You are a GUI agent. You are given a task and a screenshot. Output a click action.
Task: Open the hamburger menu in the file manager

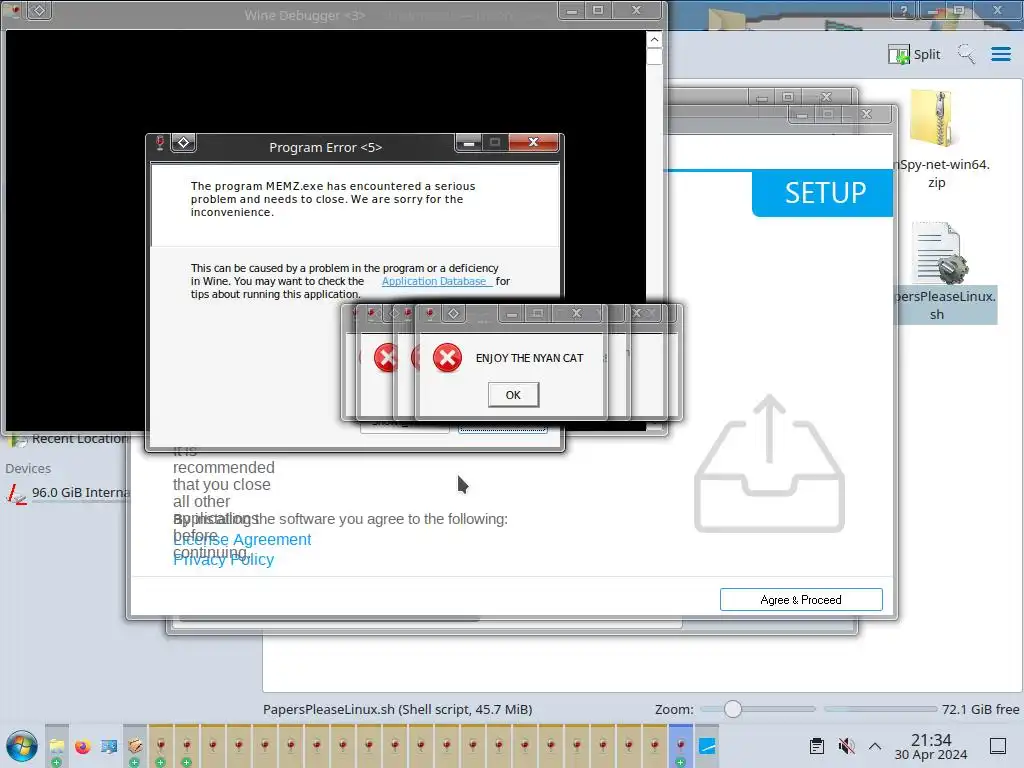pyautogui.click(x=1000, y=54)
